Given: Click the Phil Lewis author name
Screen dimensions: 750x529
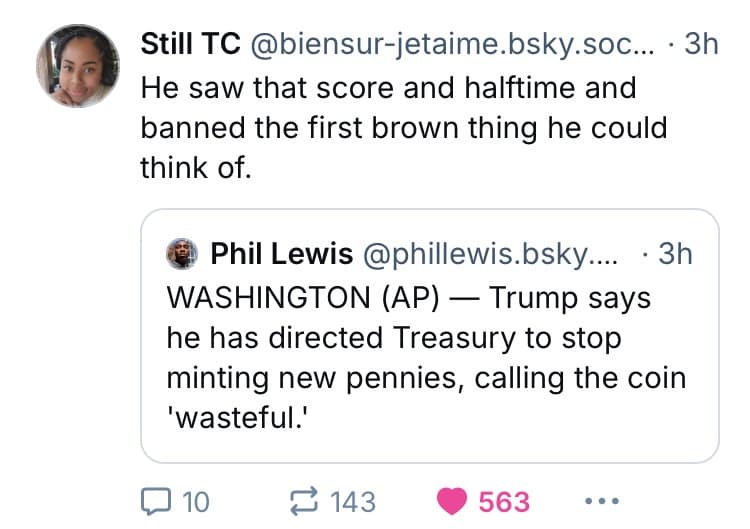Looking at the screenshot, I should coord(281,254).
